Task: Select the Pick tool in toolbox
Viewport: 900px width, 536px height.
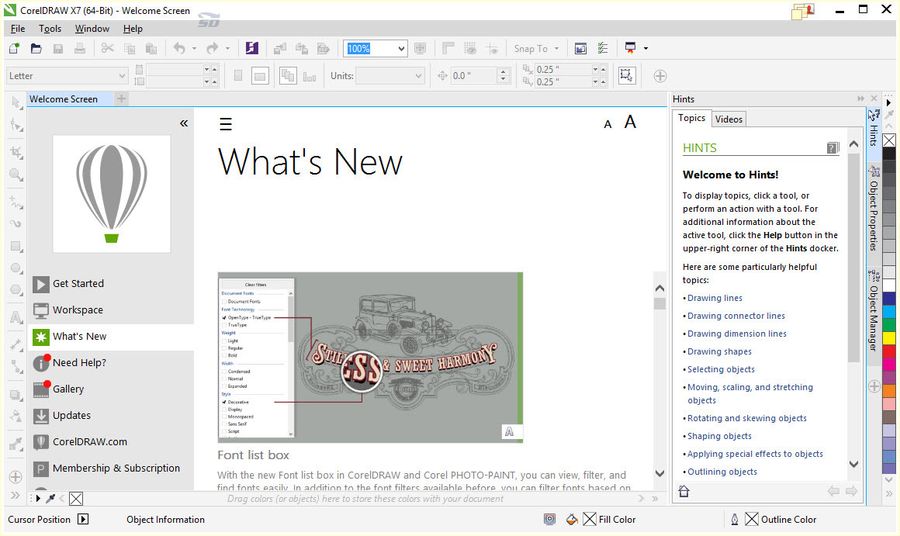Action: coord(16,102)
